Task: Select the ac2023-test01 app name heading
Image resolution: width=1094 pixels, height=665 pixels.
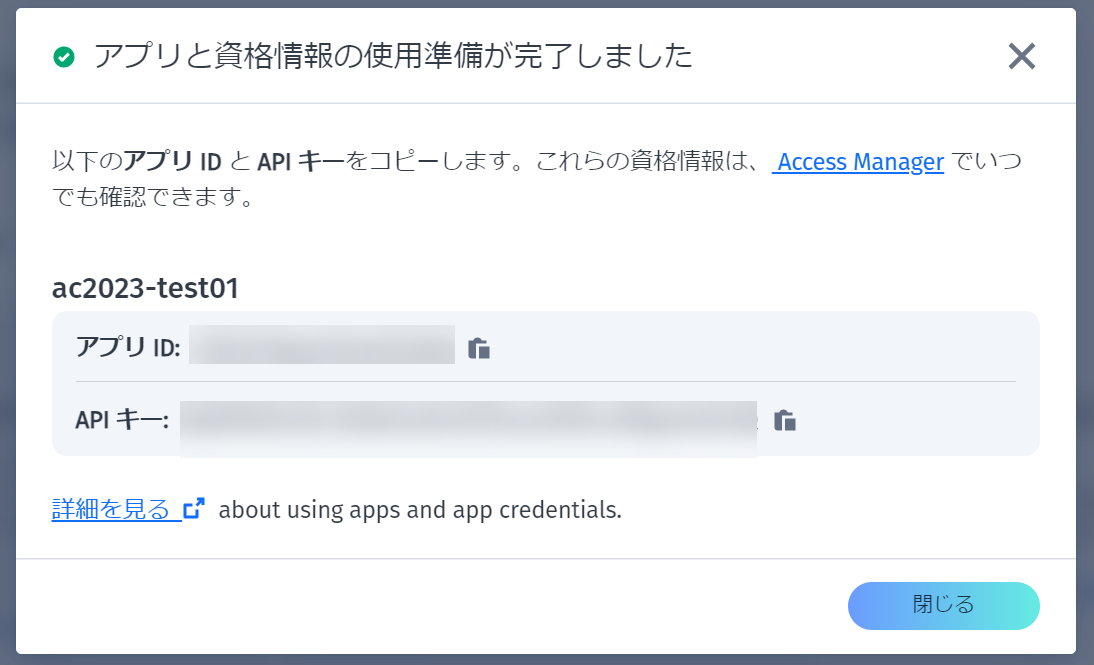Action: [x=145, y=288]
